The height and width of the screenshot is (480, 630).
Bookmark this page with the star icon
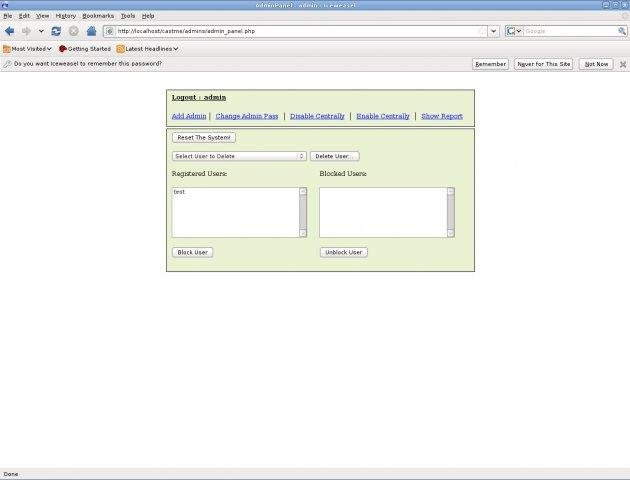pos(482,31)
